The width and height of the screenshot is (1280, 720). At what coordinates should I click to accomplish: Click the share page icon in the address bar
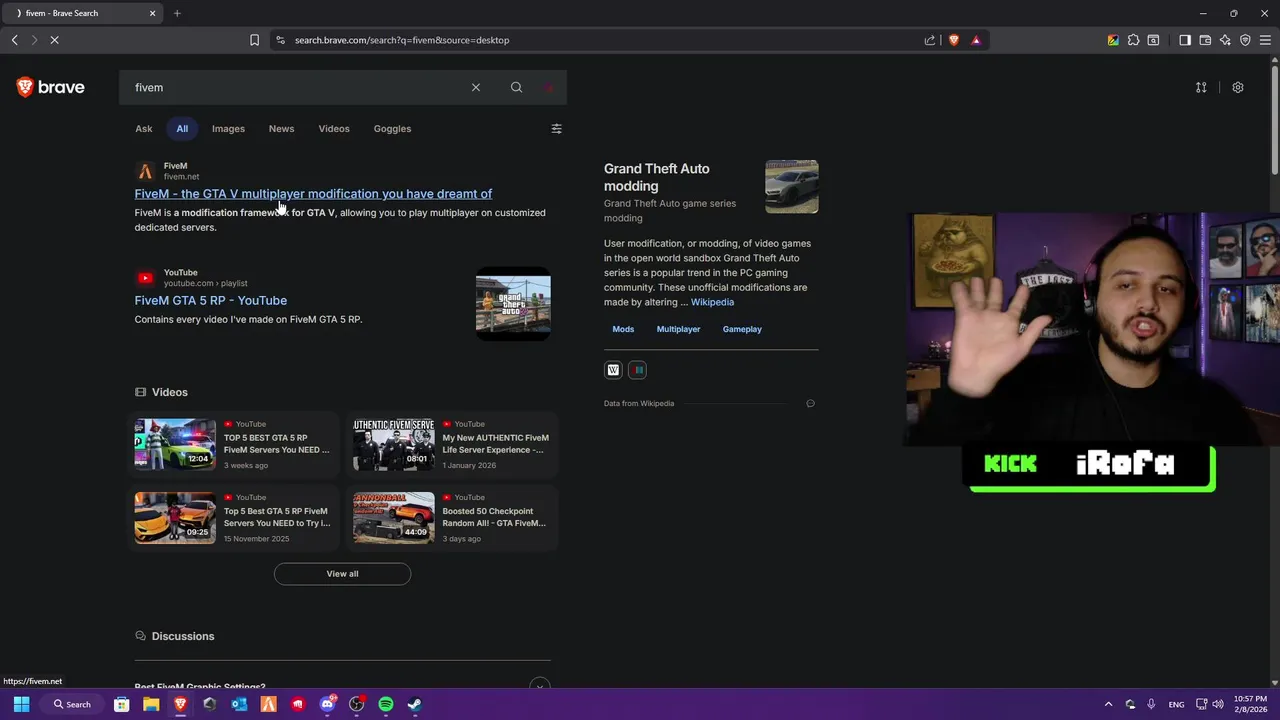[930, 40]
